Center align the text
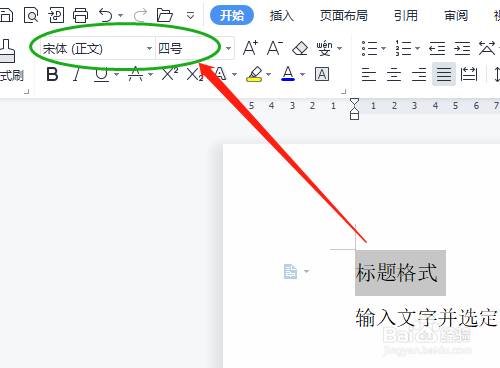500x368 pixels. [394, 74]
